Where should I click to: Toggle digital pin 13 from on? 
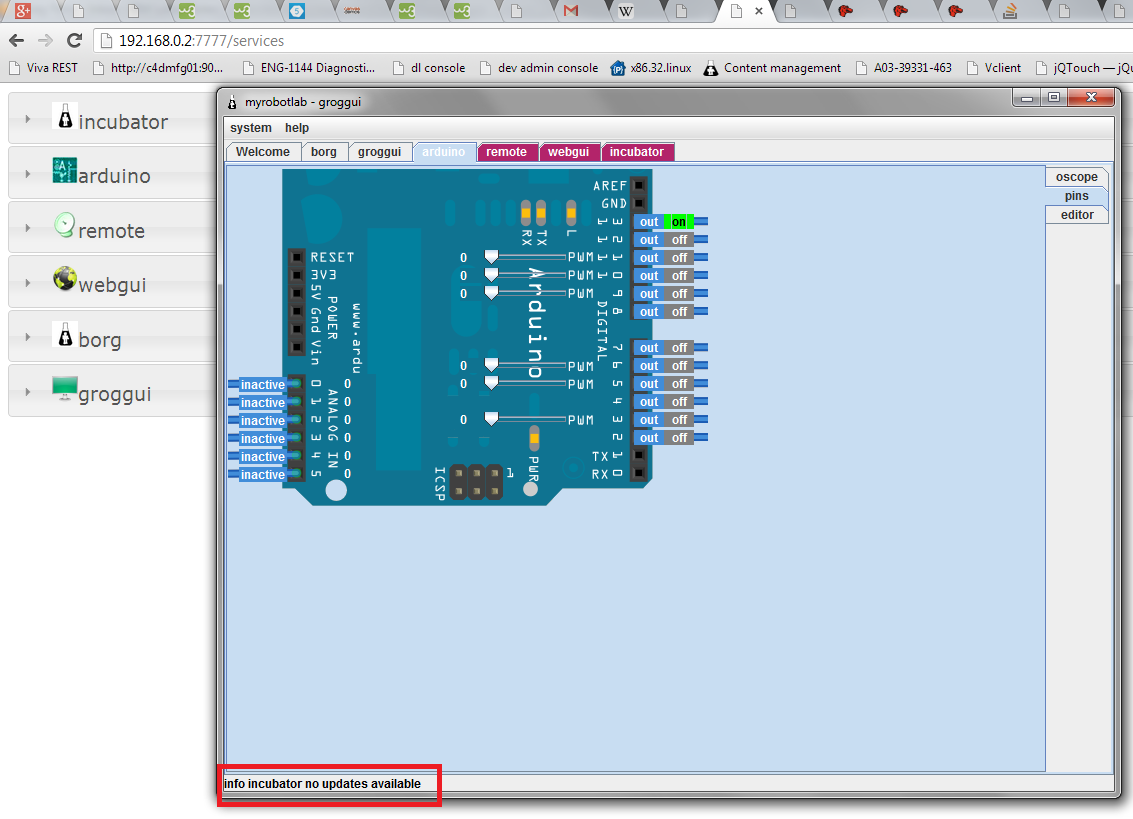pos(678,222)
